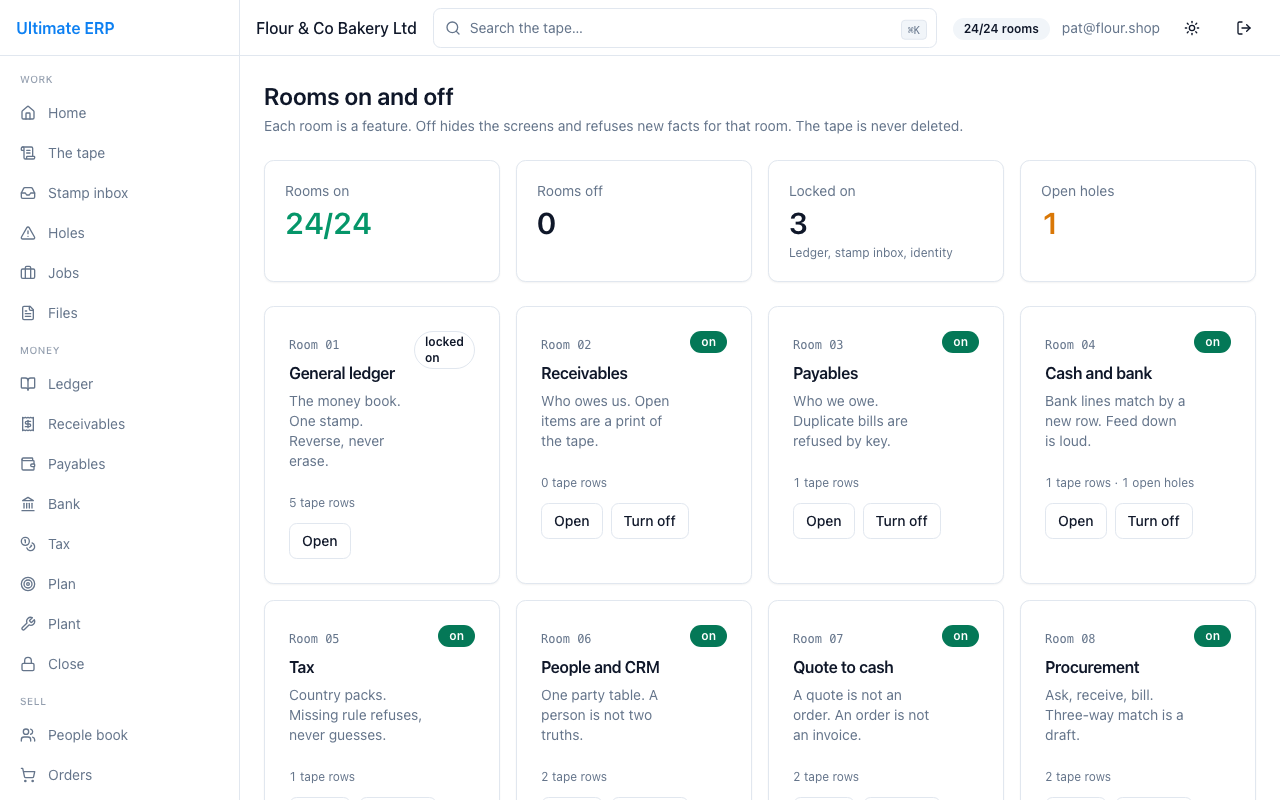Navigate to The tape page
Screen dimensions: 1280x800
[120, 153]
